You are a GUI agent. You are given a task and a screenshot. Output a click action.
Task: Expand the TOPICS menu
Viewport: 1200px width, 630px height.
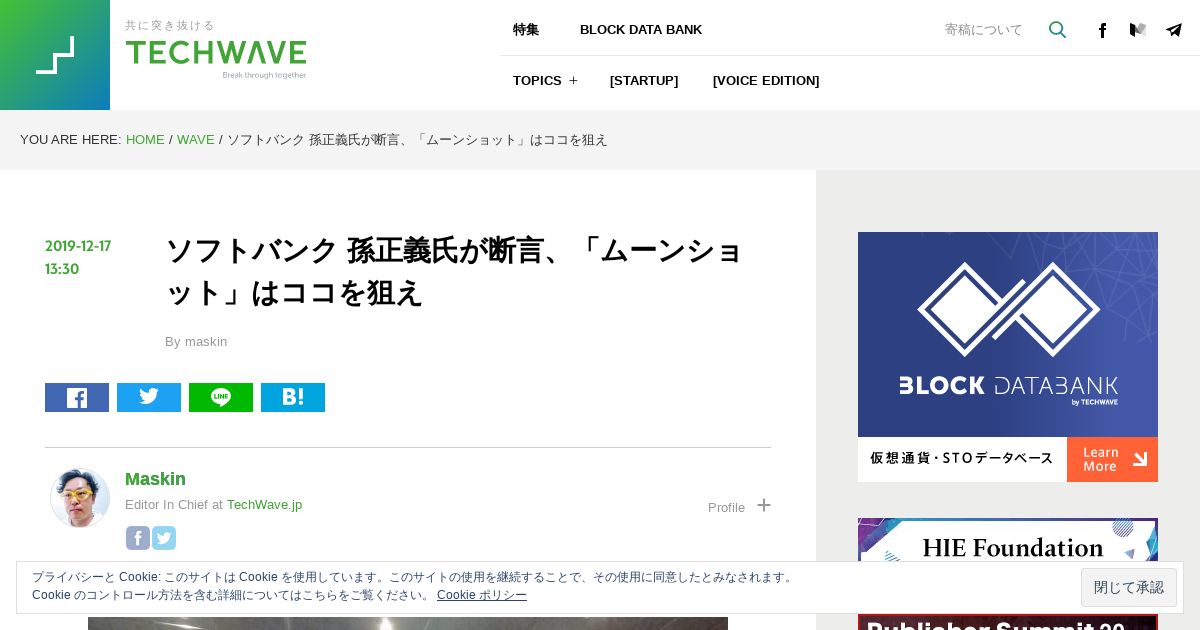545,80
